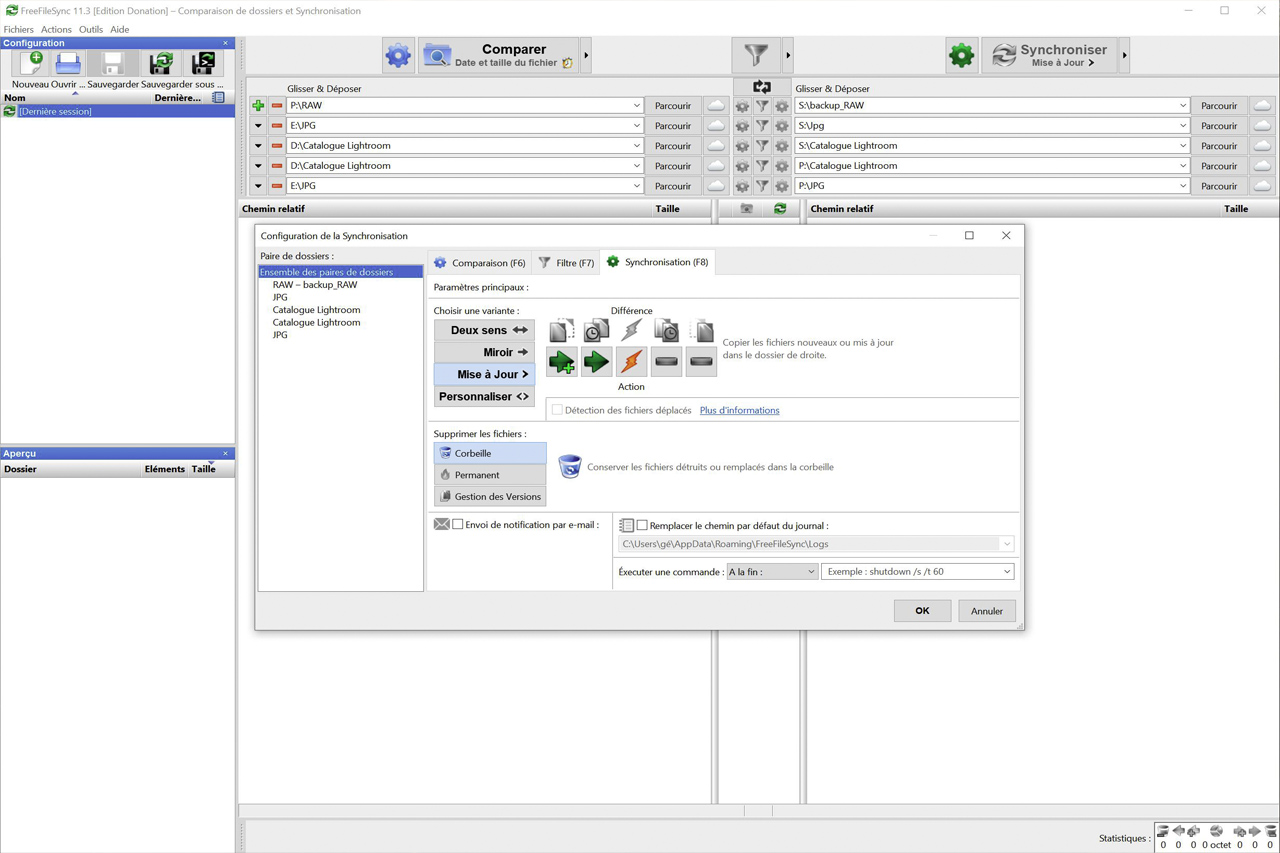This screenshot has width=1280, height=853.
Task: Expand the Synchroniser options arrow
Action: (x=1125, y=56)
